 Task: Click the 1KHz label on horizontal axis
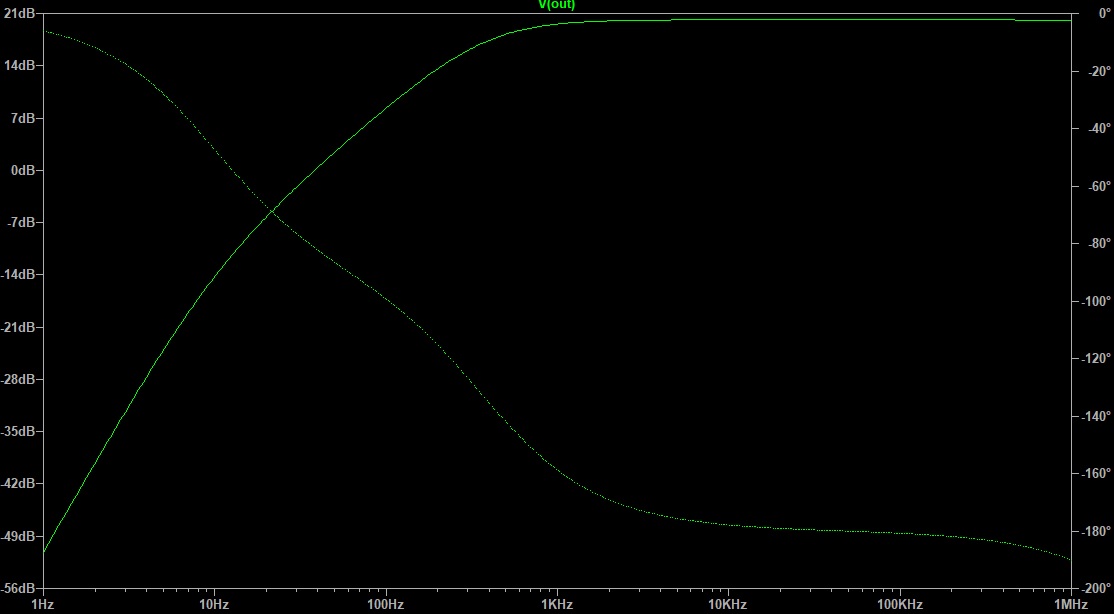[557, 605]
